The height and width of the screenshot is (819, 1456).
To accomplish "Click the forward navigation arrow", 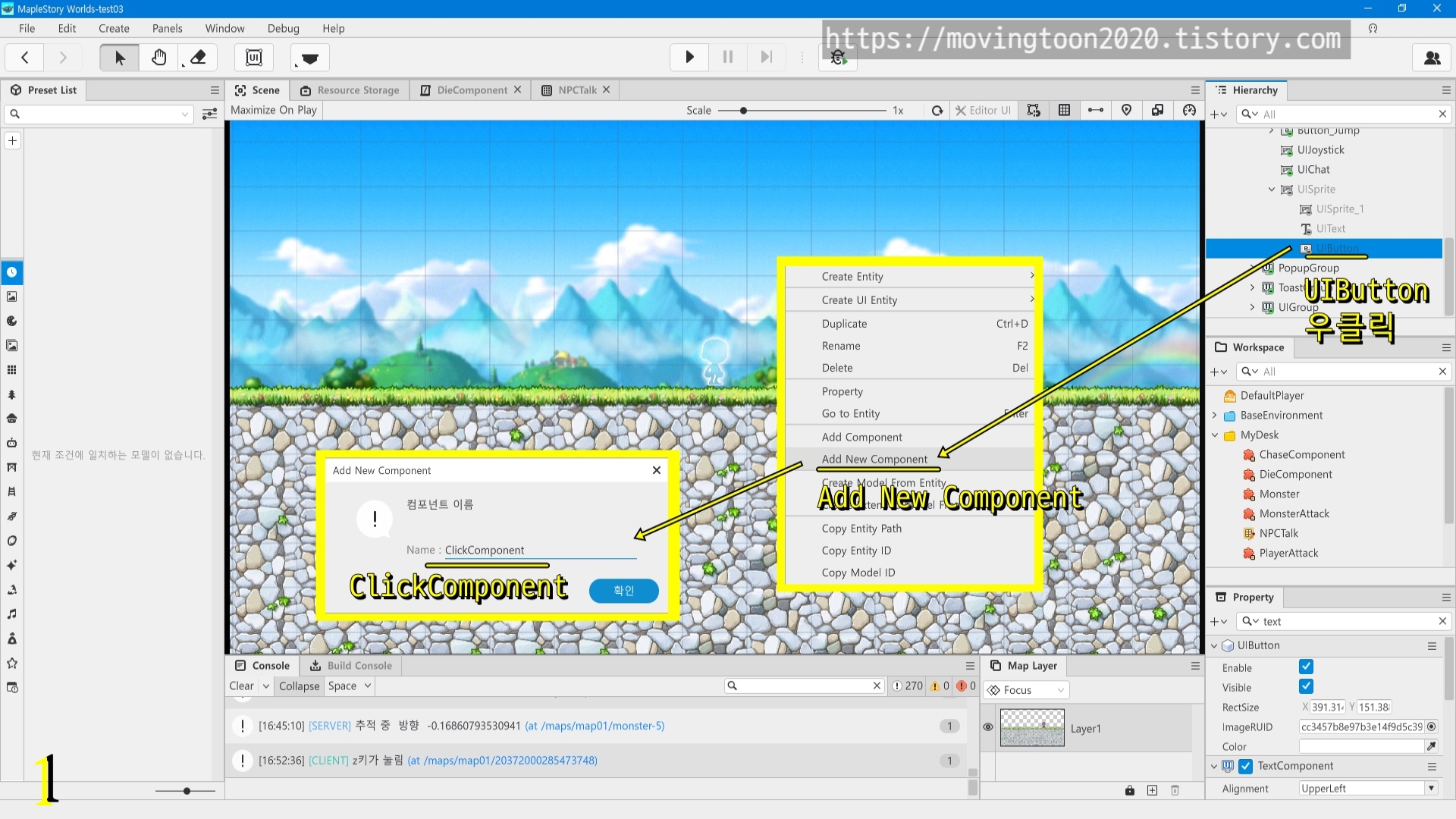I will 63,58.
